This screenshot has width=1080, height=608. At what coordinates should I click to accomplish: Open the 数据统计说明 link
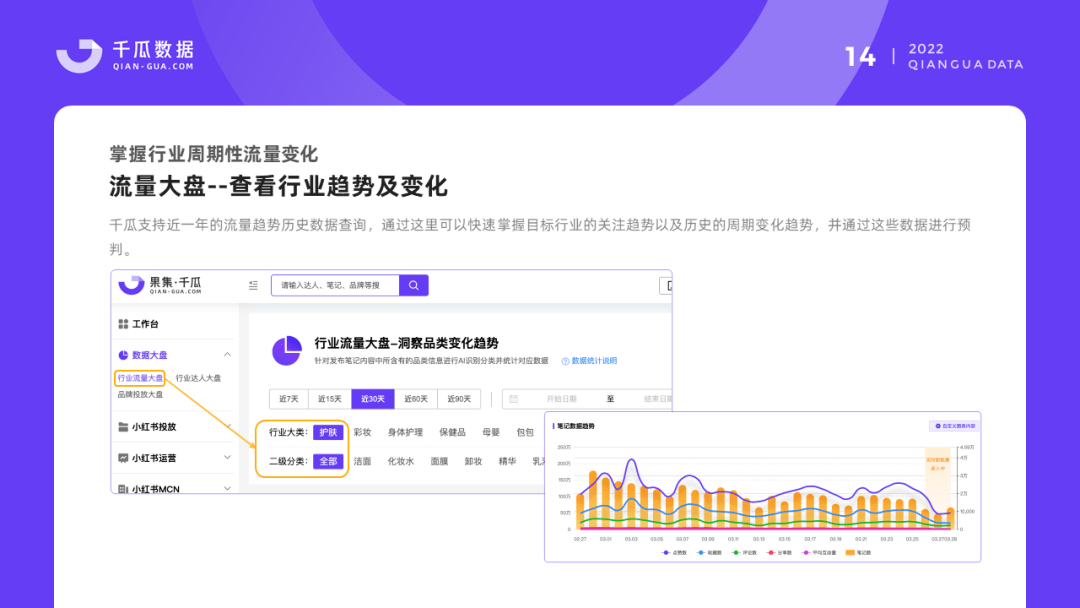coord(594,361)
